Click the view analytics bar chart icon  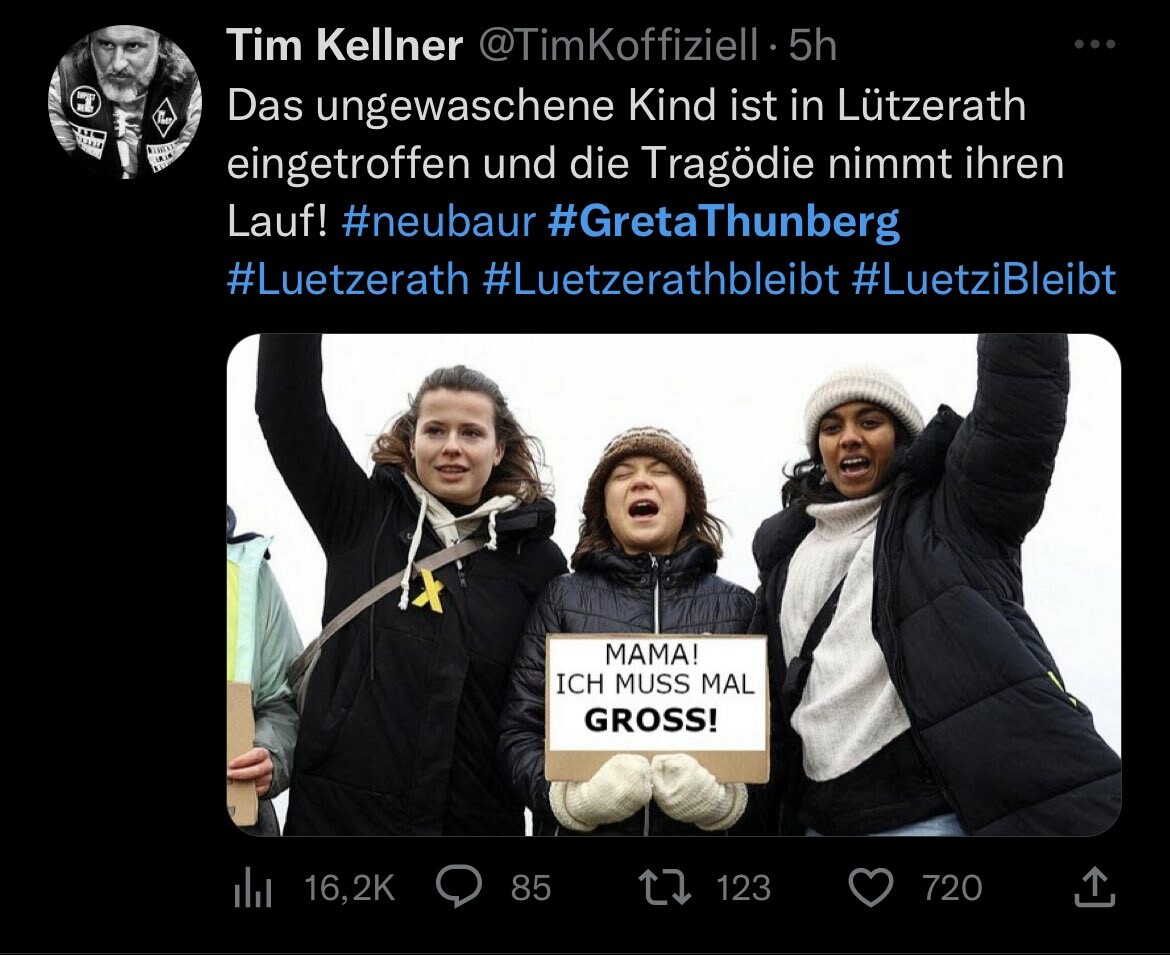(252, 888)
